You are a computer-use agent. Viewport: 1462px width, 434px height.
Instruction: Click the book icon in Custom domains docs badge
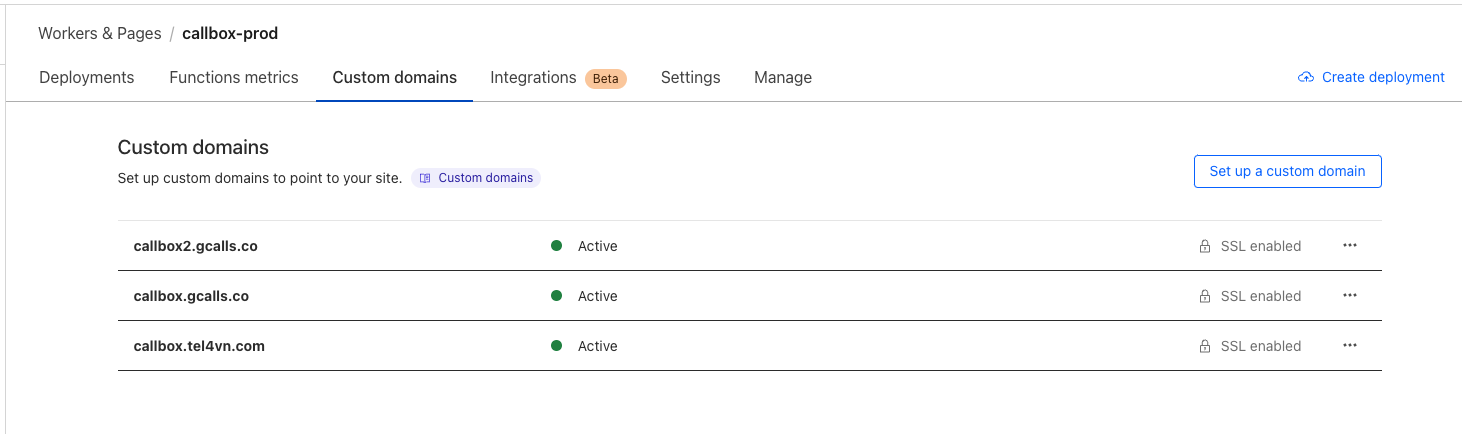tap(425, 178)
